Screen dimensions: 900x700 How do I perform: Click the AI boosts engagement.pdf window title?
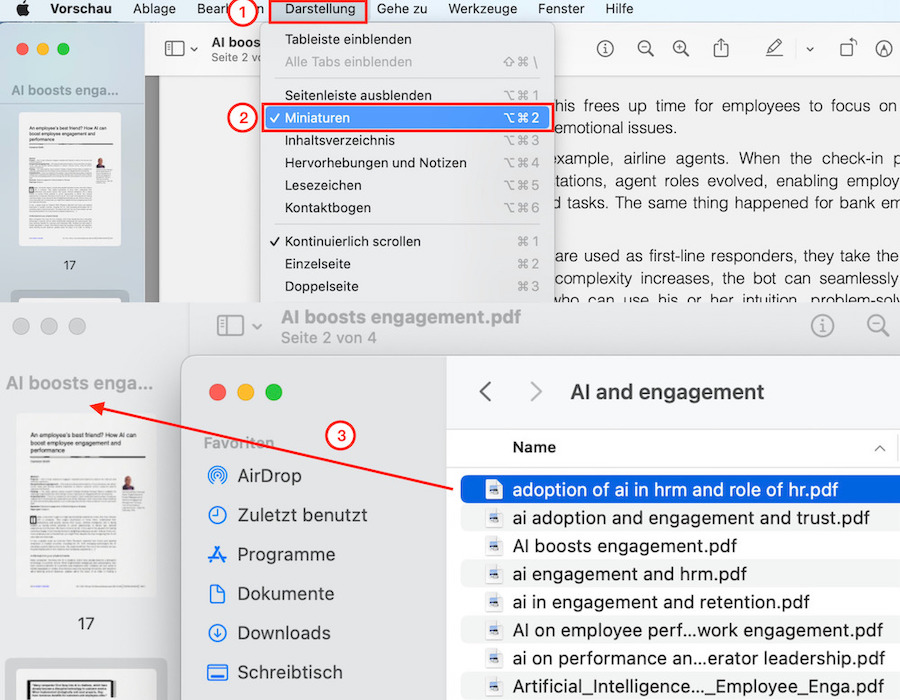[401, 317]
